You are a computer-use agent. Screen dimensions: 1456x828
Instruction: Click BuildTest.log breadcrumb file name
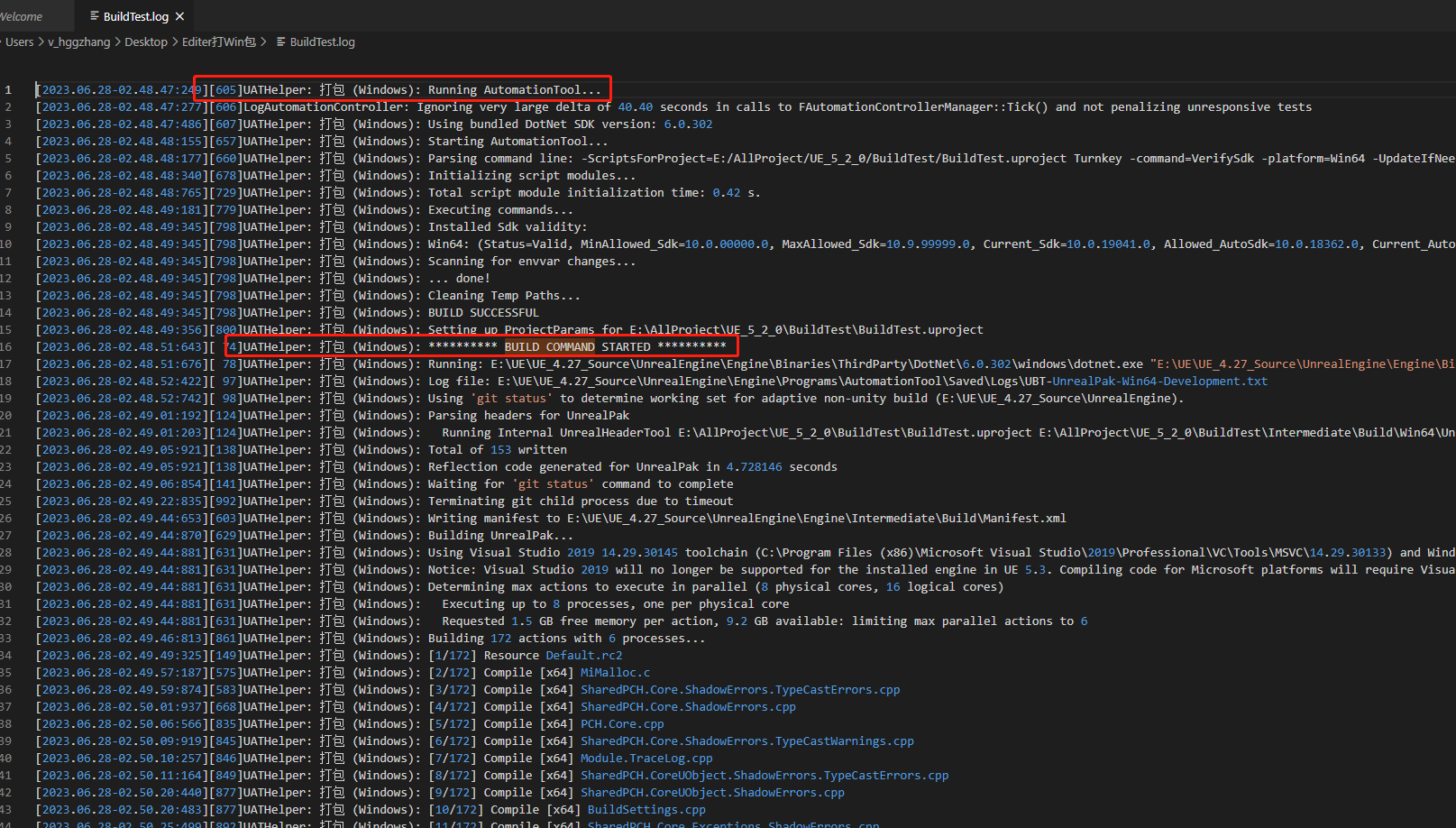coord(323,42)
